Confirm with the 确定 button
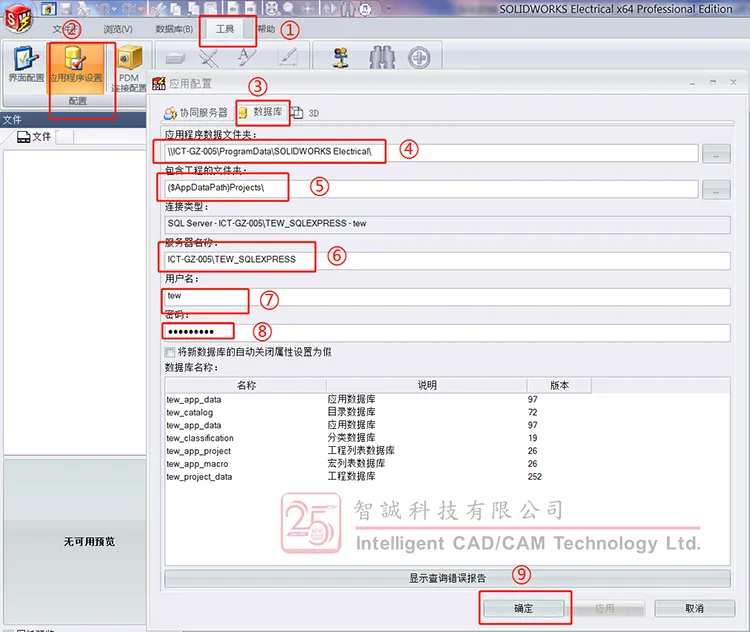Image resolution: width=750 pixels, height=632 pixels. click(523, 609)
